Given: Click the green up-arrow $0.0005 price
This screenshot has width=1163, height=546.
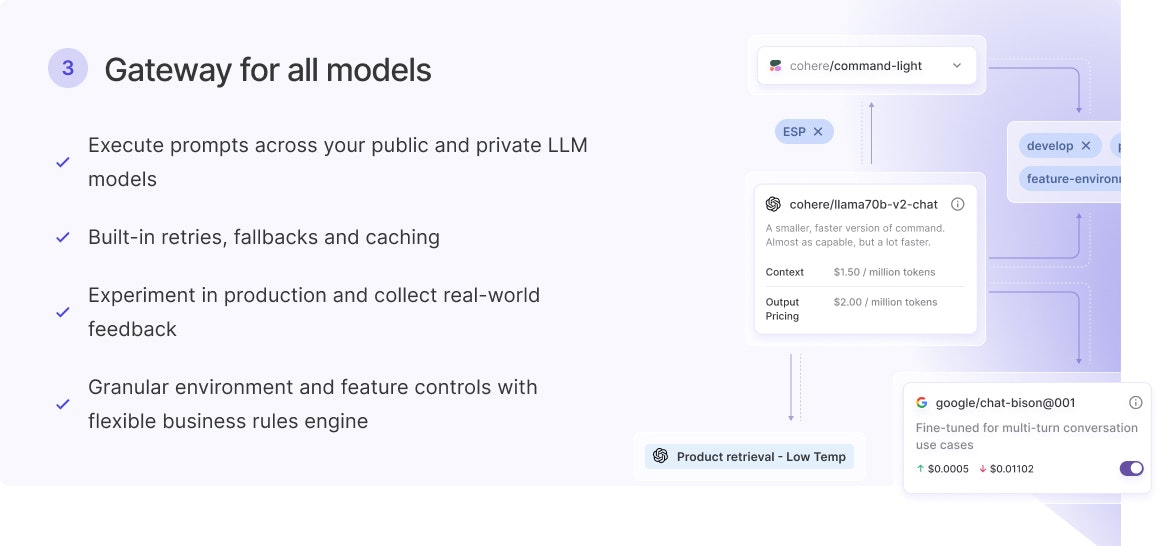Looking at the screenshot, I should pyautogui.click(x=942, y=469).
